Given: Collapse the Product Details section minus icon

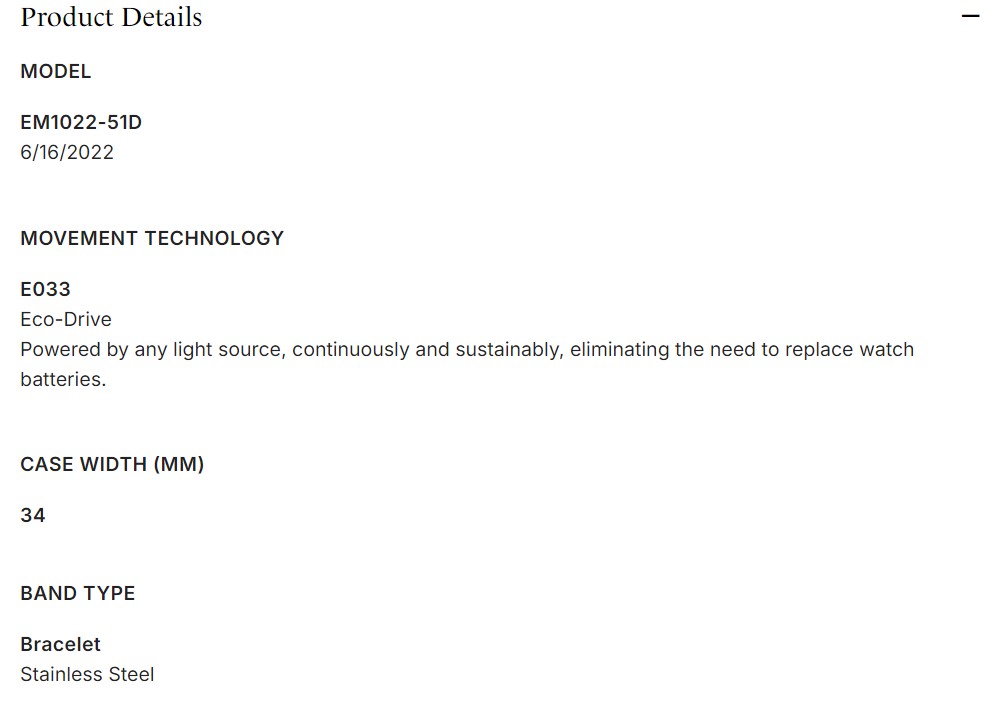Looking at the screenshot, I should pos(970,17).
